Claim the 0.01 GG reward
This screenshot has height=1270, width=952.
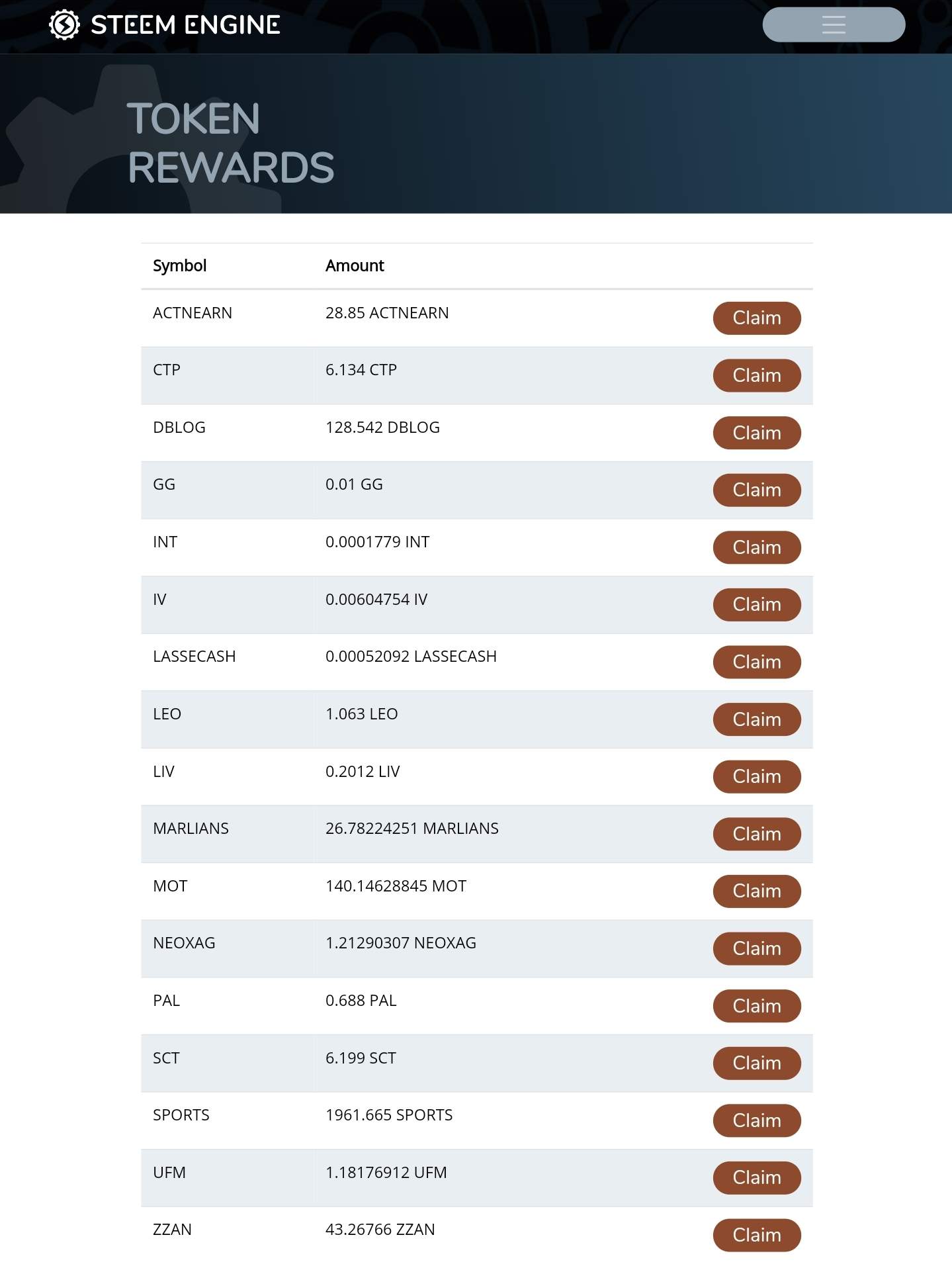coord(757,490)
